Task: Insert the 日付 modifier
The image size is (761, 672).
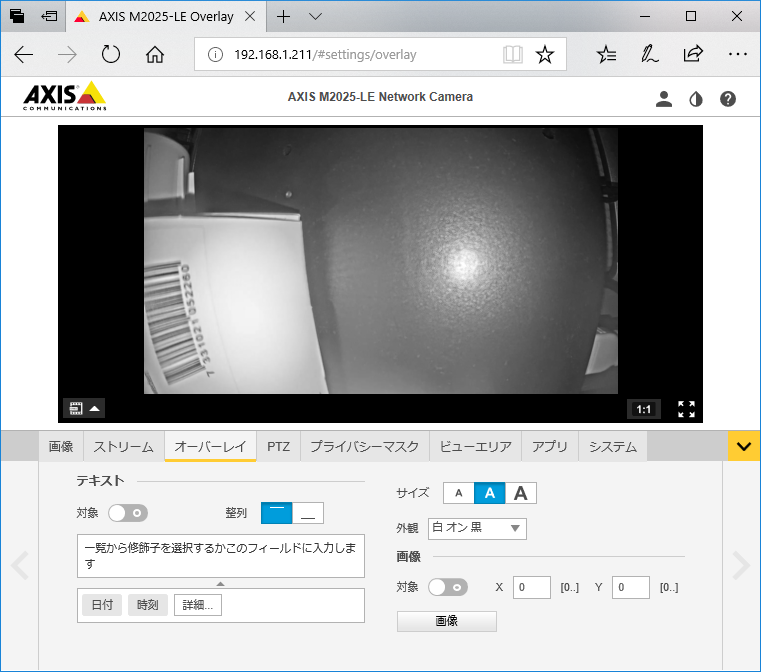Action: (102, 605)
